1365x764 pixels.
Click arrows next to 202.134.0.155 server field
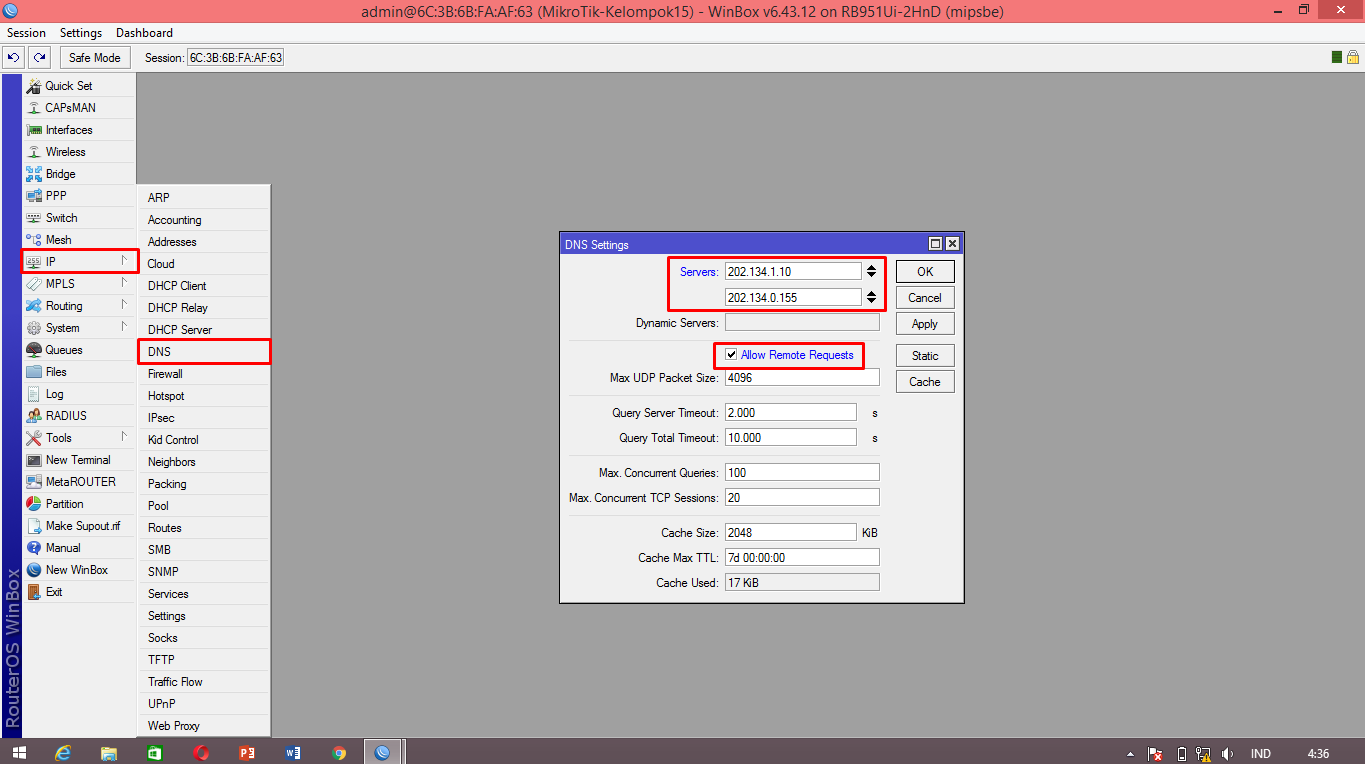[x=871, y=297]
